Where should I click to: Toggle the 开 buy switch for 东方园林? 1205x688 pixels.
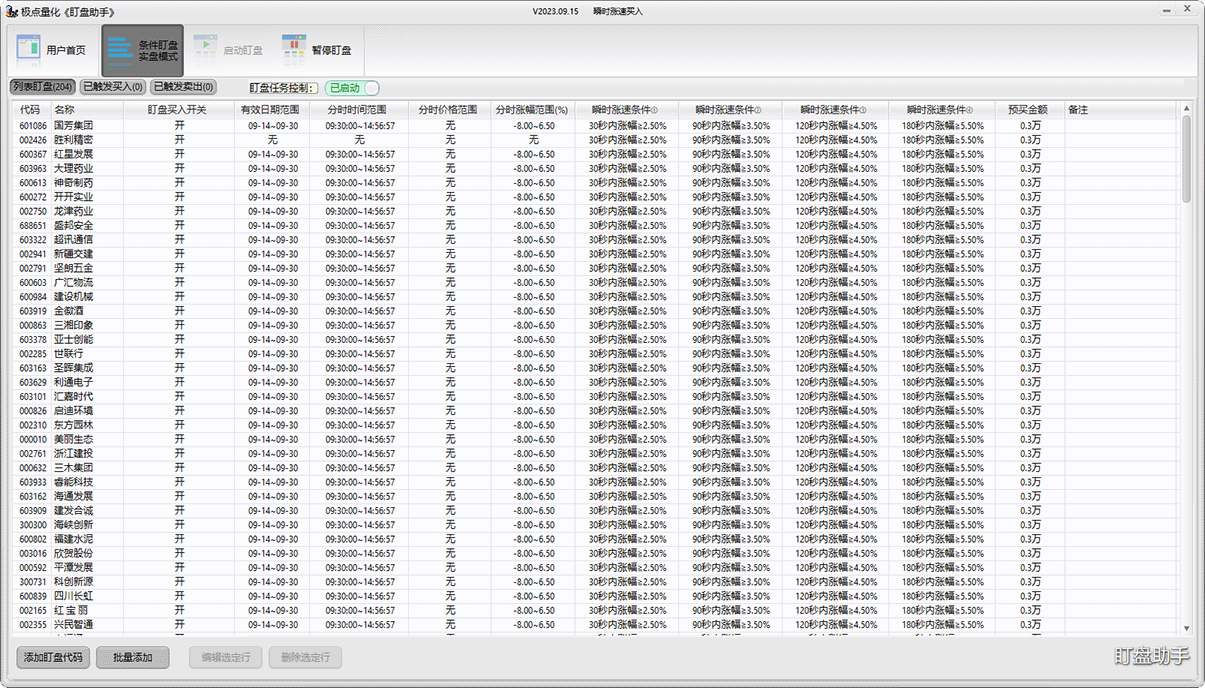tap(179, 425)
